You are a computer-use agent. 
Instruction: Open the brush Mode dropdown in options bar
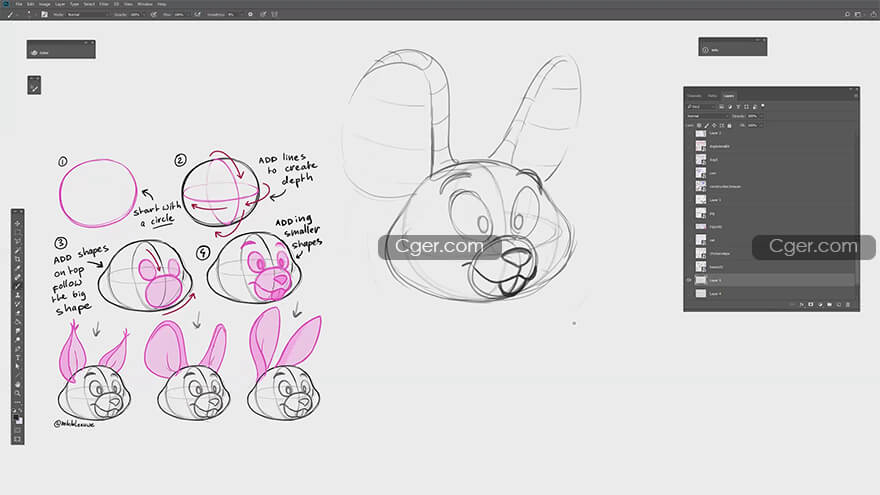tap(88, 15)
